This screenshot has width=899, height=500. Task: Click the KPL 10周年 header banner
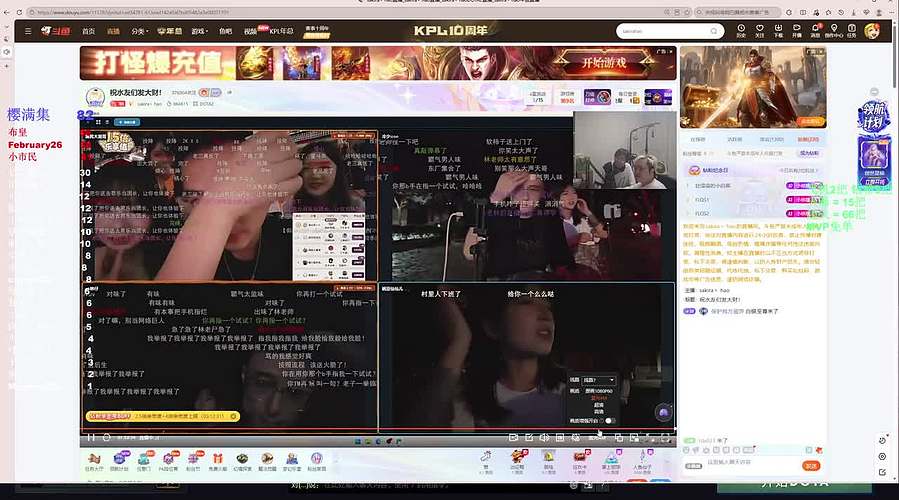click(450, 30)
